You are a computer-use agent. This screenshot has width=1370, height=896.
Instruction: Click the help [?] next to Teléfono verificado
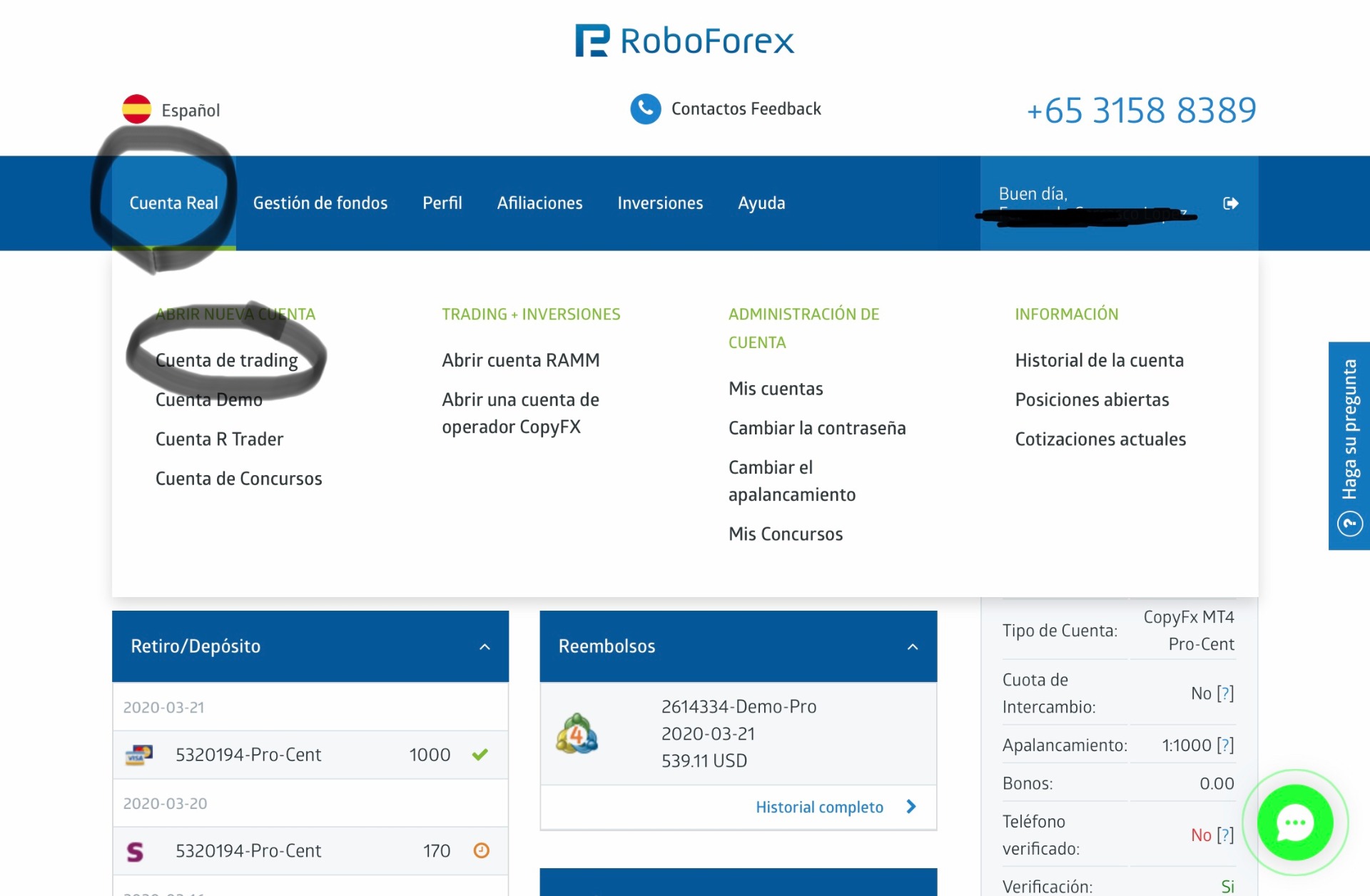1225,835
